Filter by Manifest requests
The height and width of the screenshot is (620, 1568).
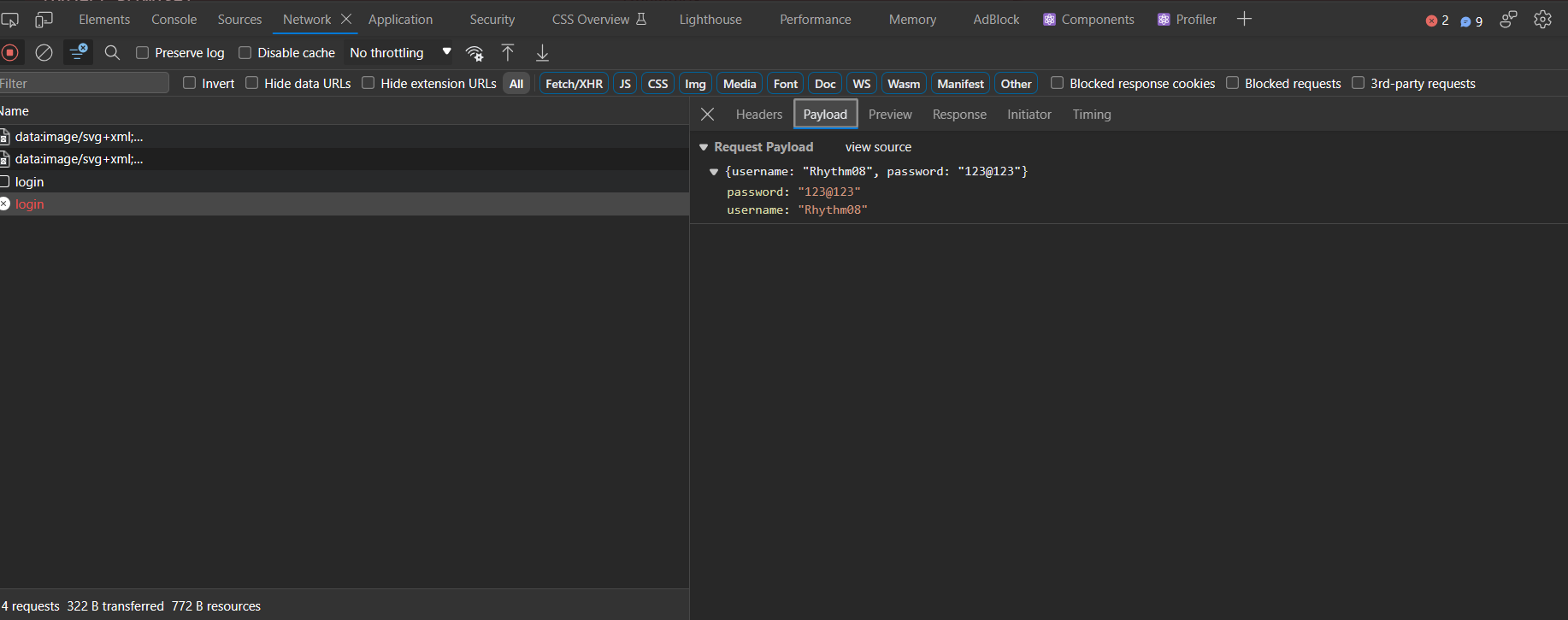coord(960,83)
